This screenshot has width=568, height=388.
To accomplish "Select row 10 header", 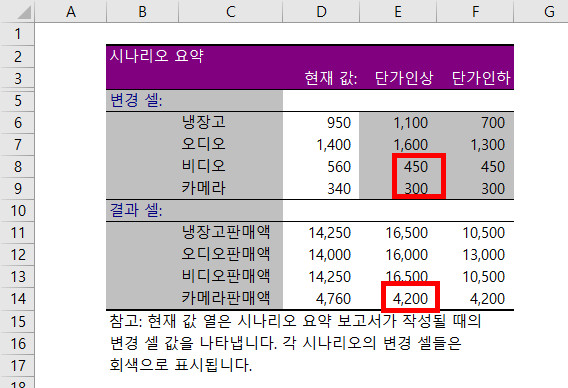I will click(17, 211).
